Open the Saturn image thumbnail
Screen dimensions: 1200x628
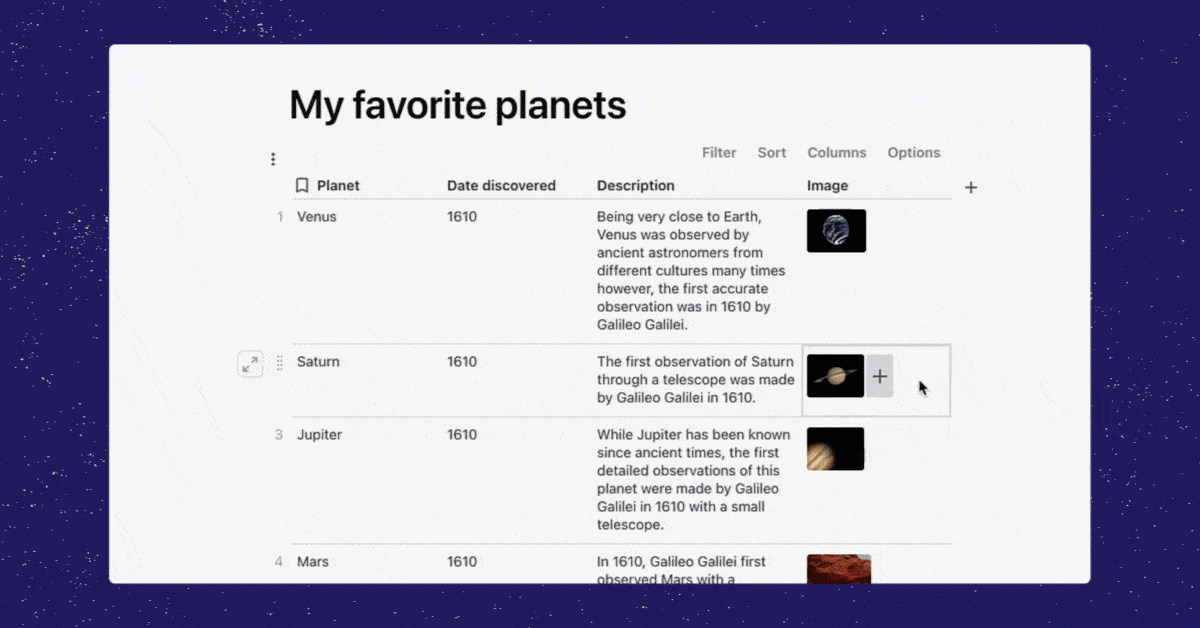coord(835,376)
